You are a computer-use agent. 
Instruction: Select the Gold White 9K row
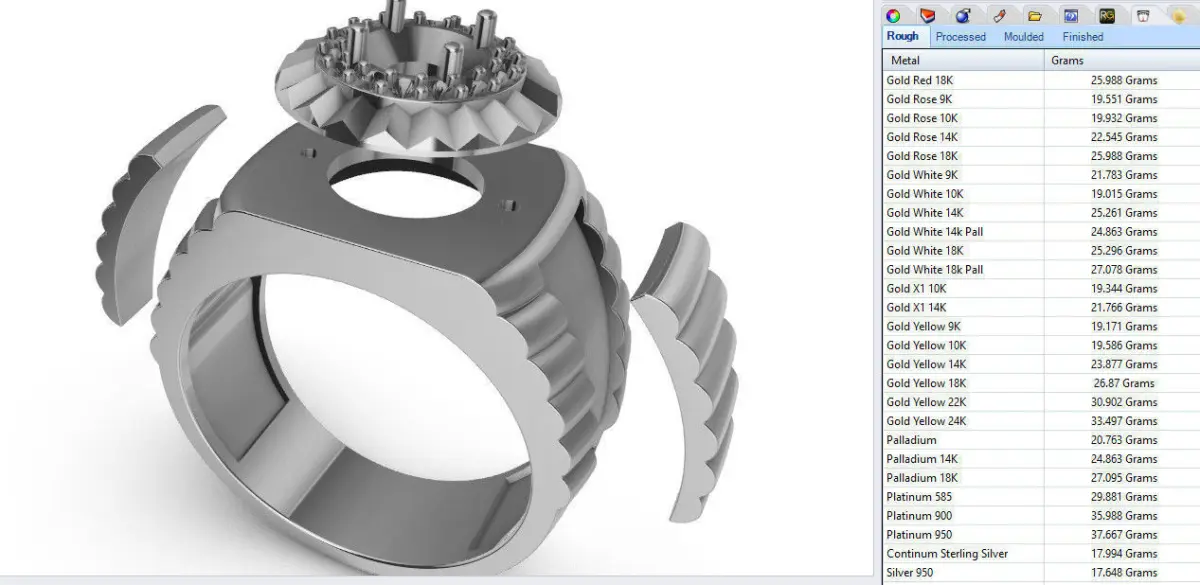point(1041,175)
